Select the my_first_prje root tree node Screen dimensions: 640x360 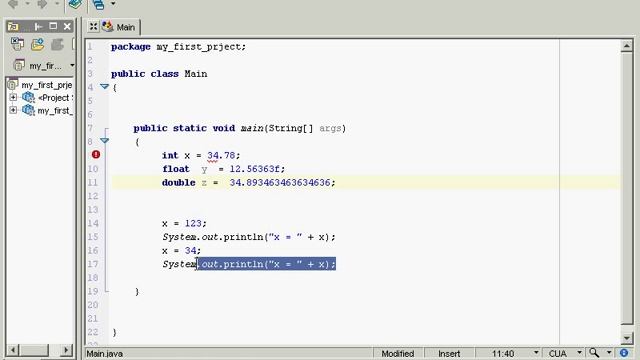(x=47, y=85)
